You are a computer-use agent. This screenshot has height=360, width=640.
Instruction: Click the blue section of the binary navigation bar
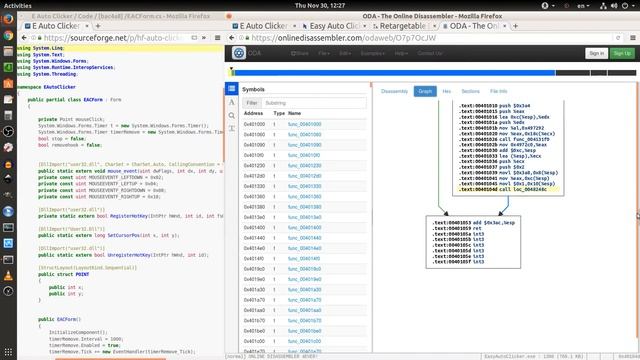(x=394, y=73)
